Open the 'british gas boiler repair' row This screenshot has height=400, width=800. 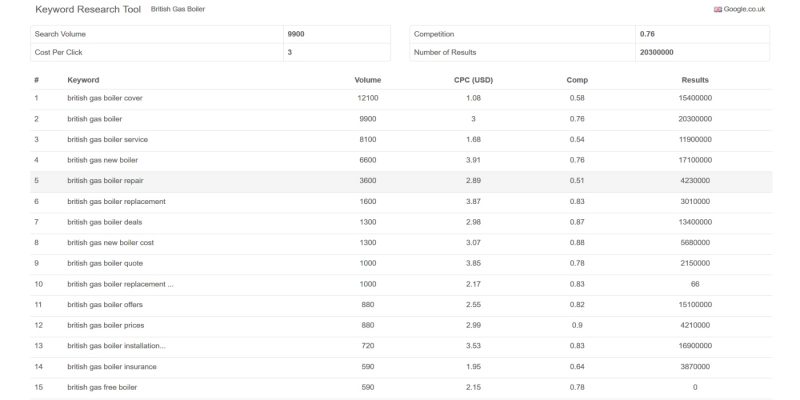tap(105, 181)
